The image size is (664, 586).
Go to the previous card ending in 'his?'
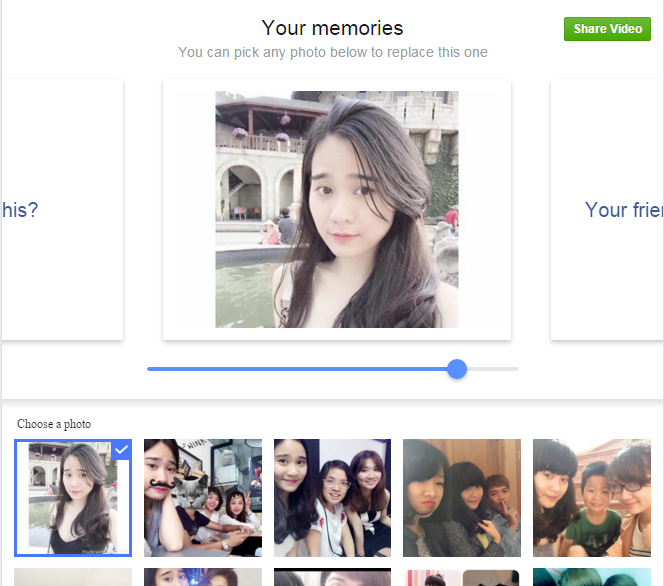(x=62, y=209)
